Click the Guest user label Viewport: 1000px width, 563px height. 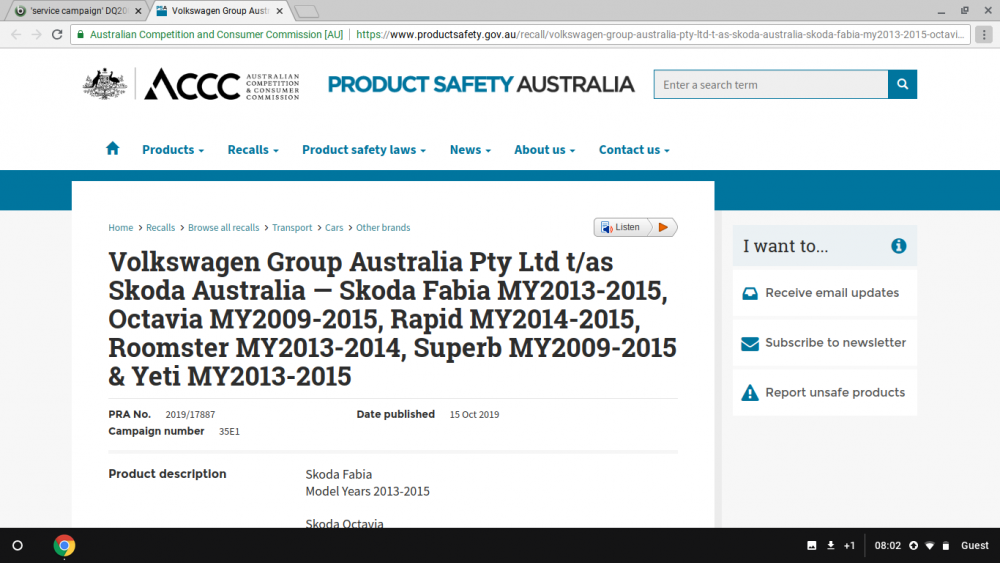tap(974, 546)
